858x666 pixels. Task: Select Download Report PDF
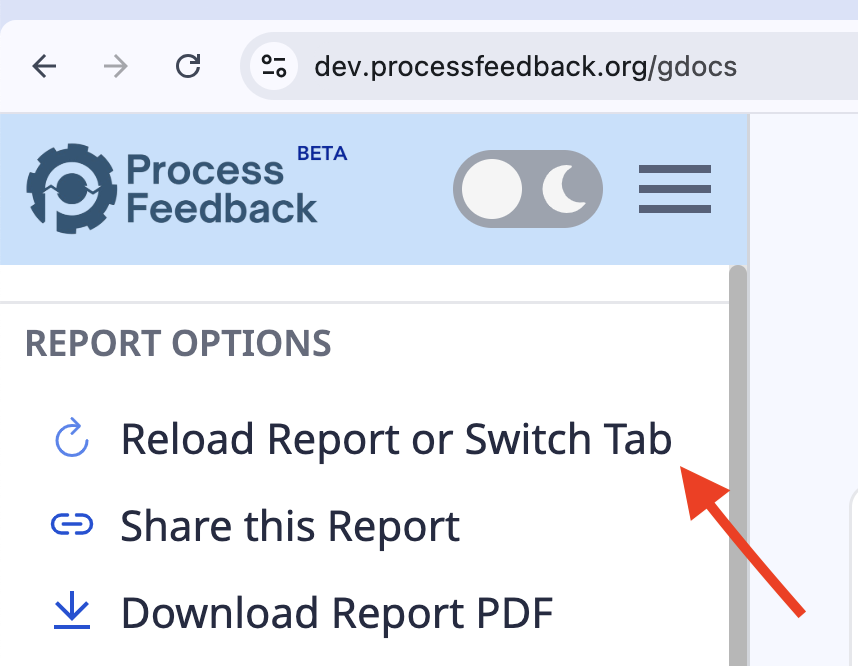tap(337, 613)
